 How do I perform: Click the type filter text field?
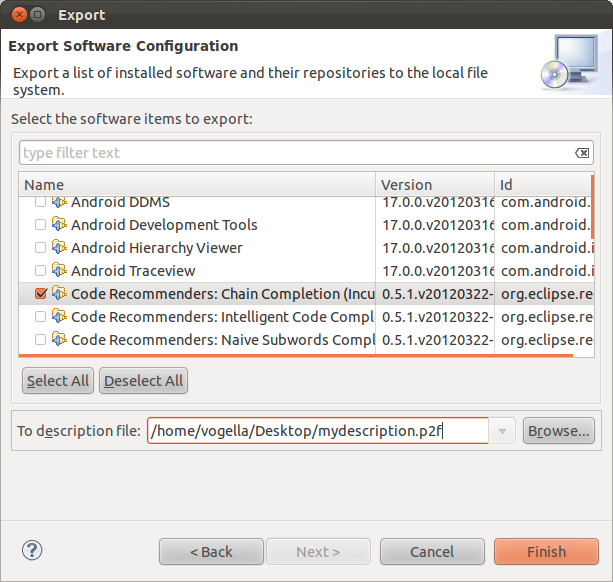point(306,153)
